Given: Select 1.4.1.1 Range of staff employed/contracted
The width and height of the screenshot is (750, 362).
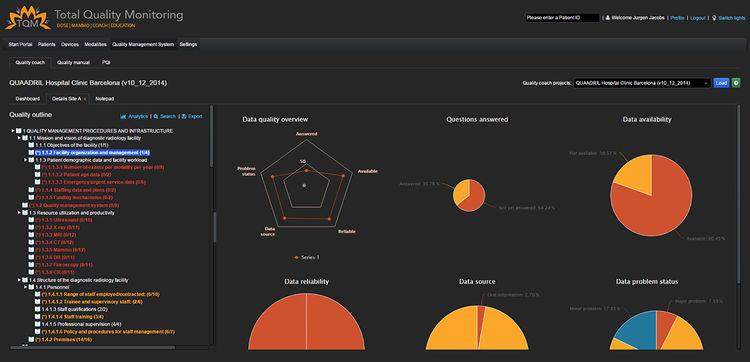Looking at the screenshot, I should pyautogui.click(x=100, y=295).
